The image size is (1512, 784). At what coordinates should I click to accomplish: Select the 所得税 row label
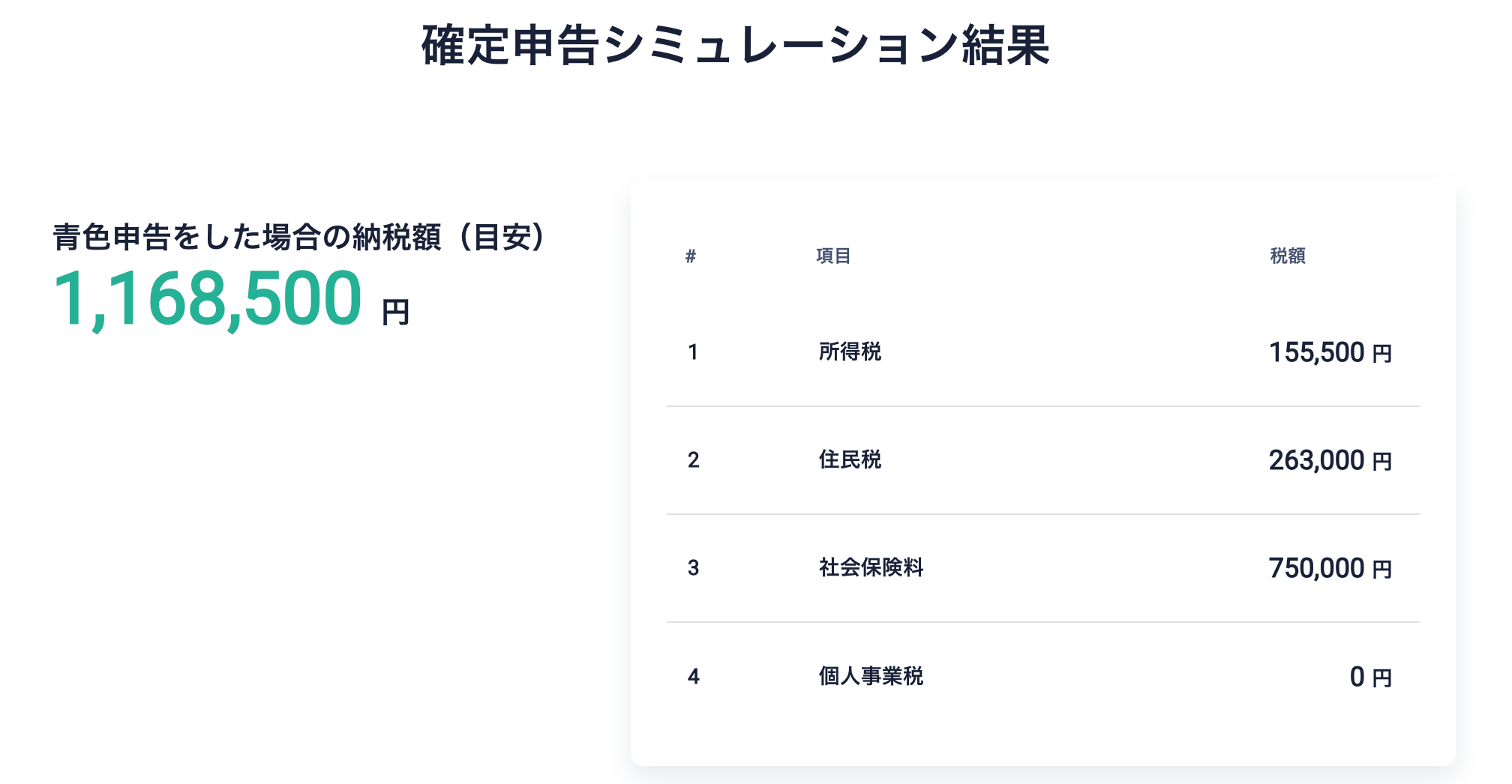(850, 352)
